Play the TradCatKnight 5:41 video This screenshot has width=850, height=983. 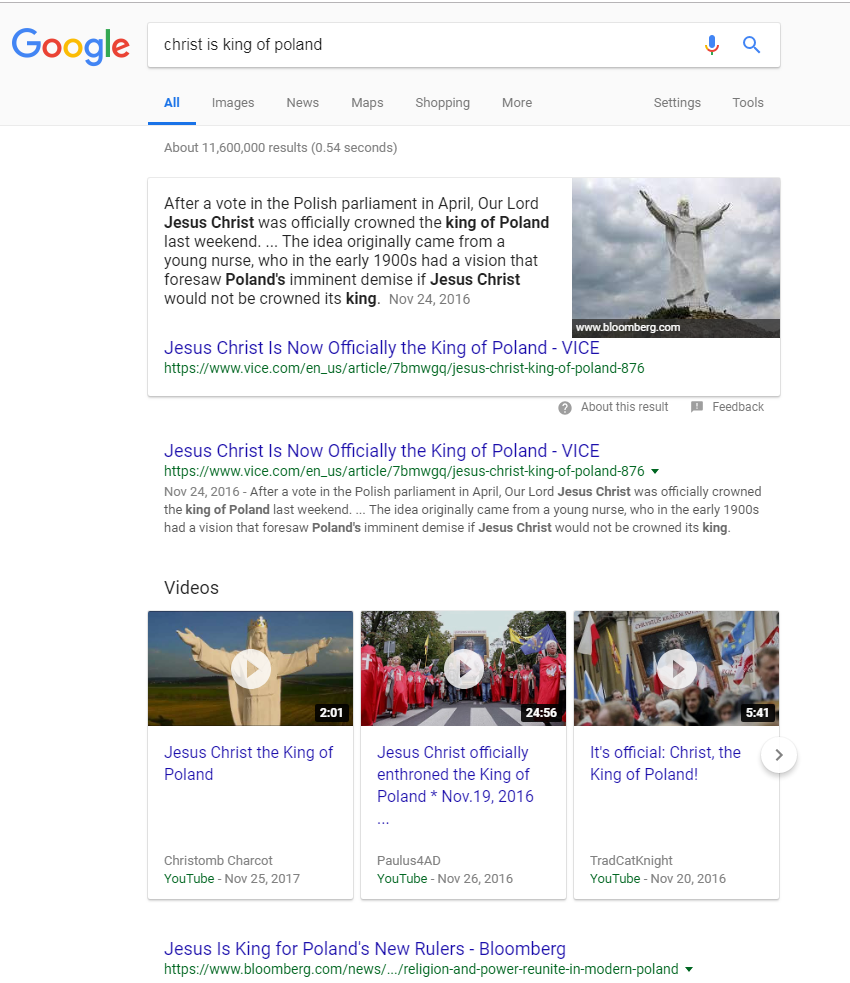pyautogui.click(x=676, y=669)
